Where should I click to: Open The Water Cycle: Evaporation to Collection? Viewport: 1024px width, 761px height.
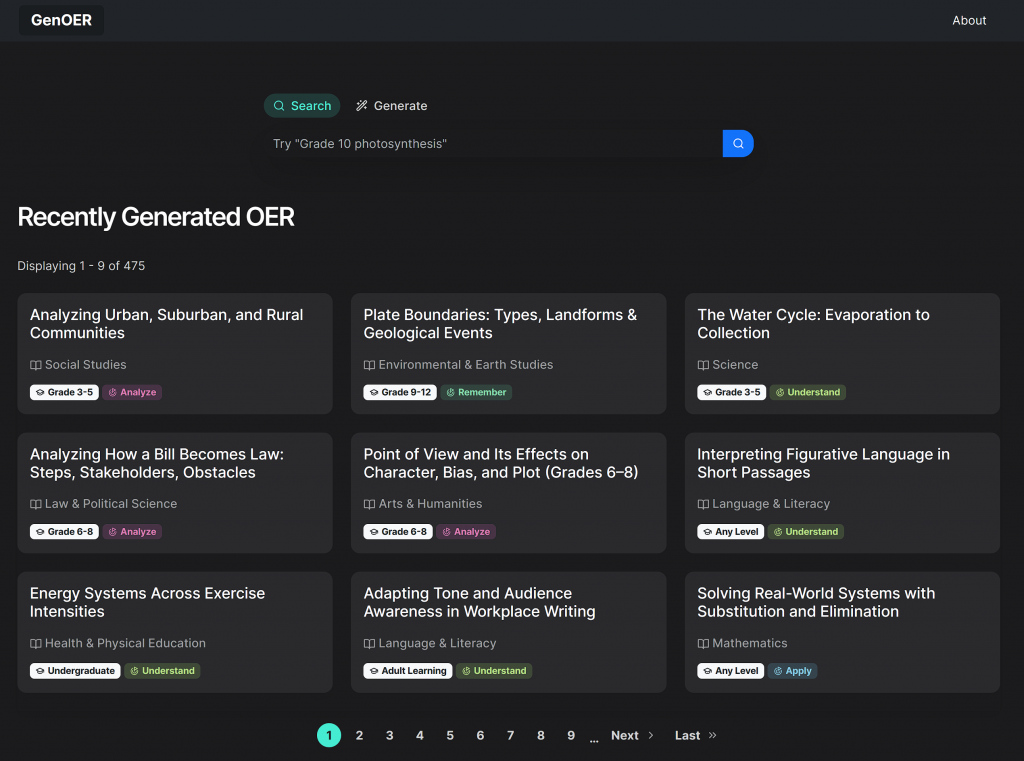click(x=813, y=324)
